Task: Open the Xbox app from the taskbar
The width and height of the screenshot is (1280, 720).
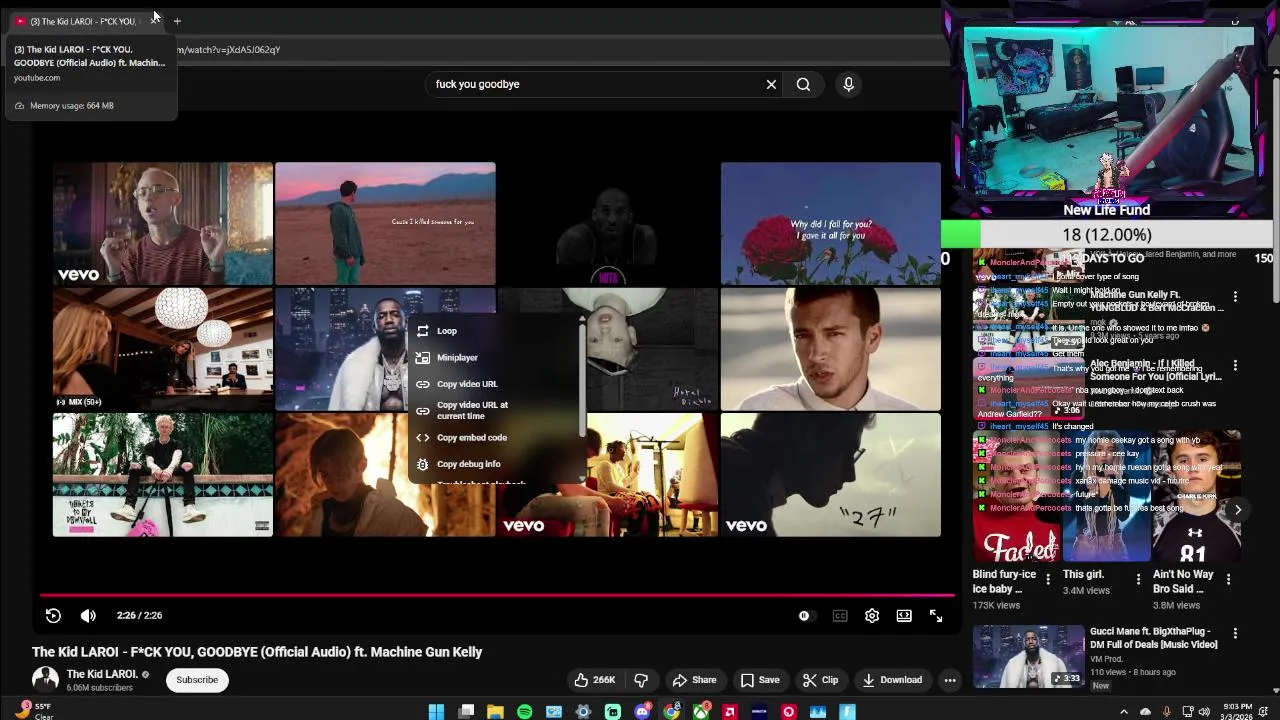Action: click(x=701, y=712)
